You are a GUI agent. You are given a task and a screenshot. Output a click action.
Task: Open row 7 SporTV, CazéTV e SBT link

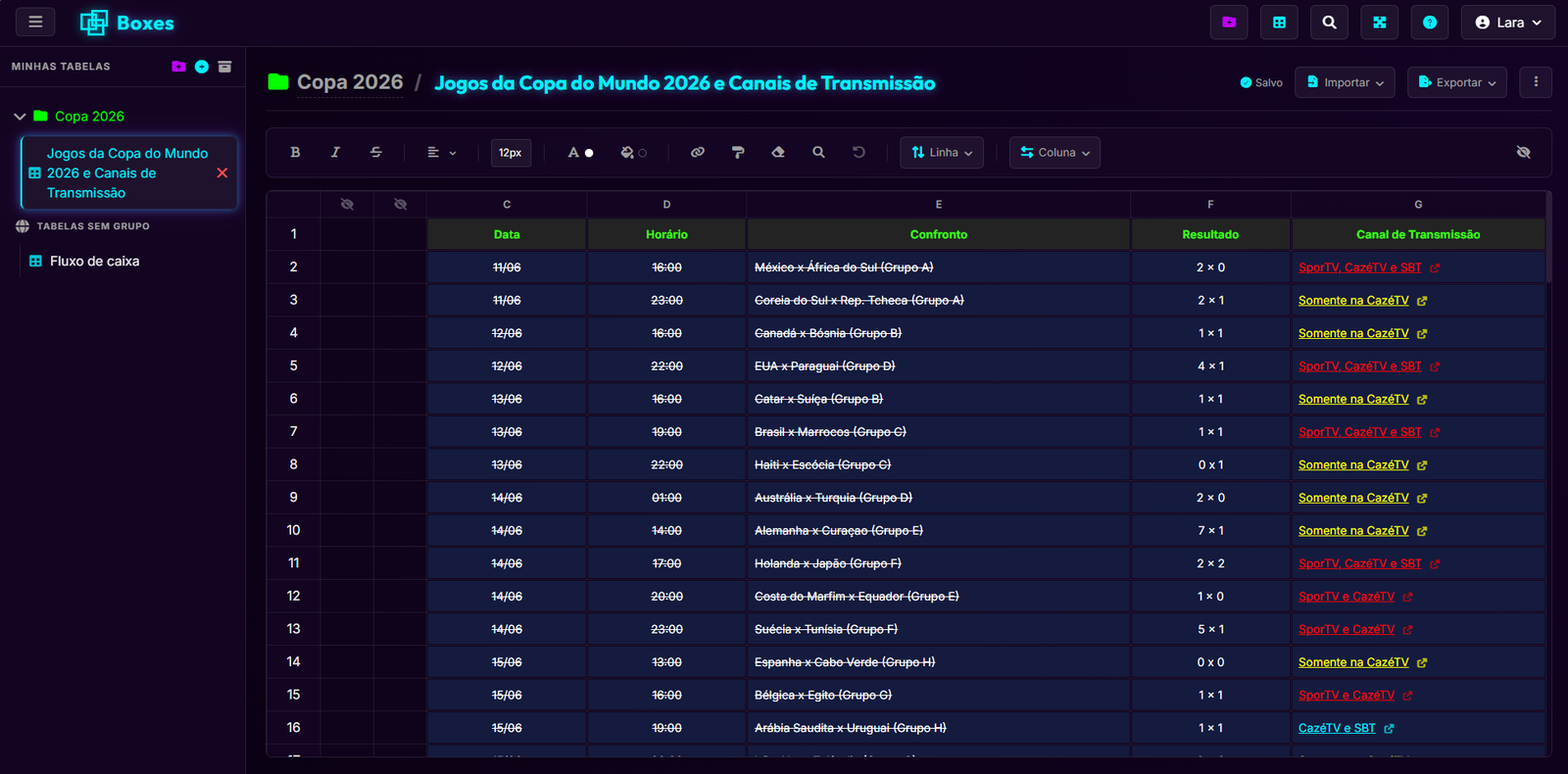pos(1359,432)
